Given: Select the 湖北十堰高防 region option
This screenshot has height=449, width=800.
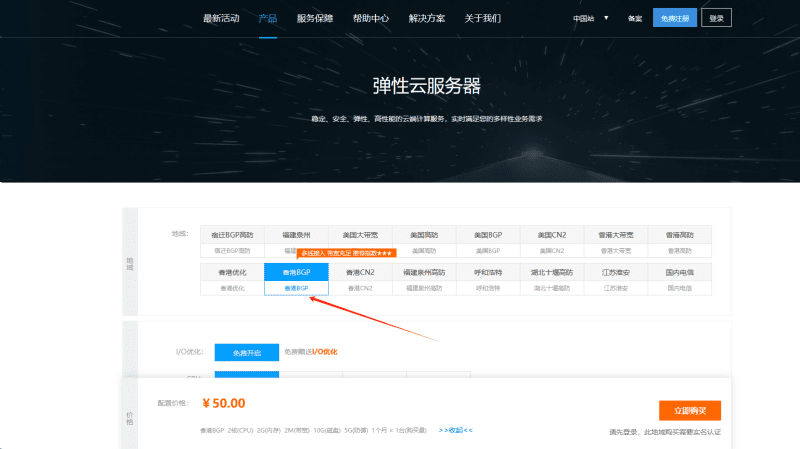Looking at the screenshot, I should click(552, 279).
